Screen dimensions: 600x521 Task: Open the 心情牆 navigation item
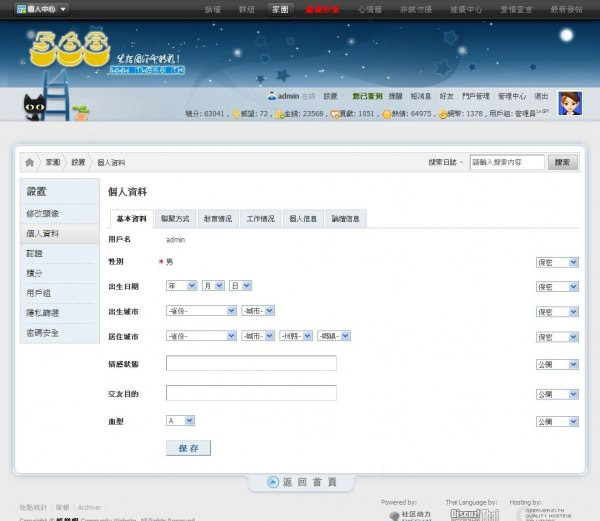point(370,9)
